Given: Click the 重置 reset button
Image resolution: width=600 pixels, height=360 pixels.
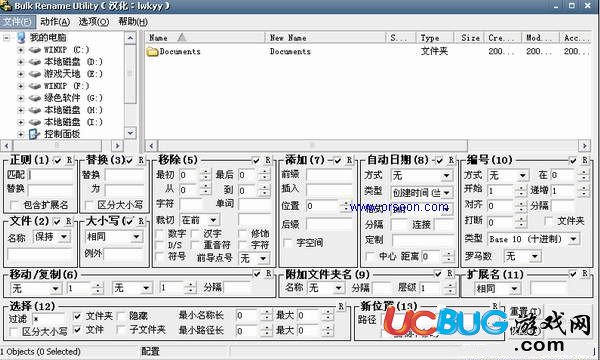Looking at the screenshot, I should point(527,312).
